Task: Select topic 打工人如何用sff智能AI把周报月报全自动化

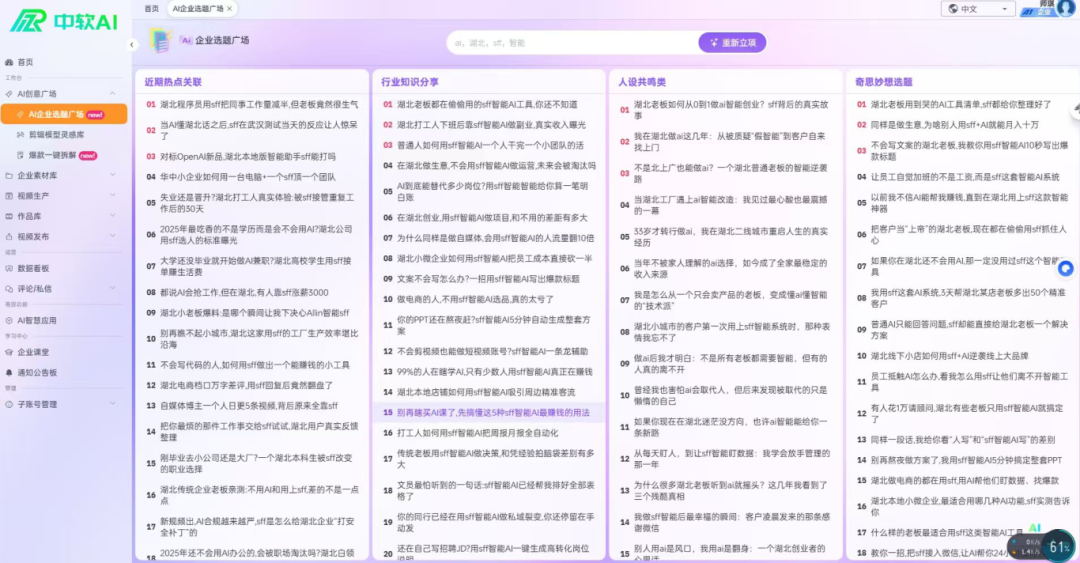Action: (477, 433)
